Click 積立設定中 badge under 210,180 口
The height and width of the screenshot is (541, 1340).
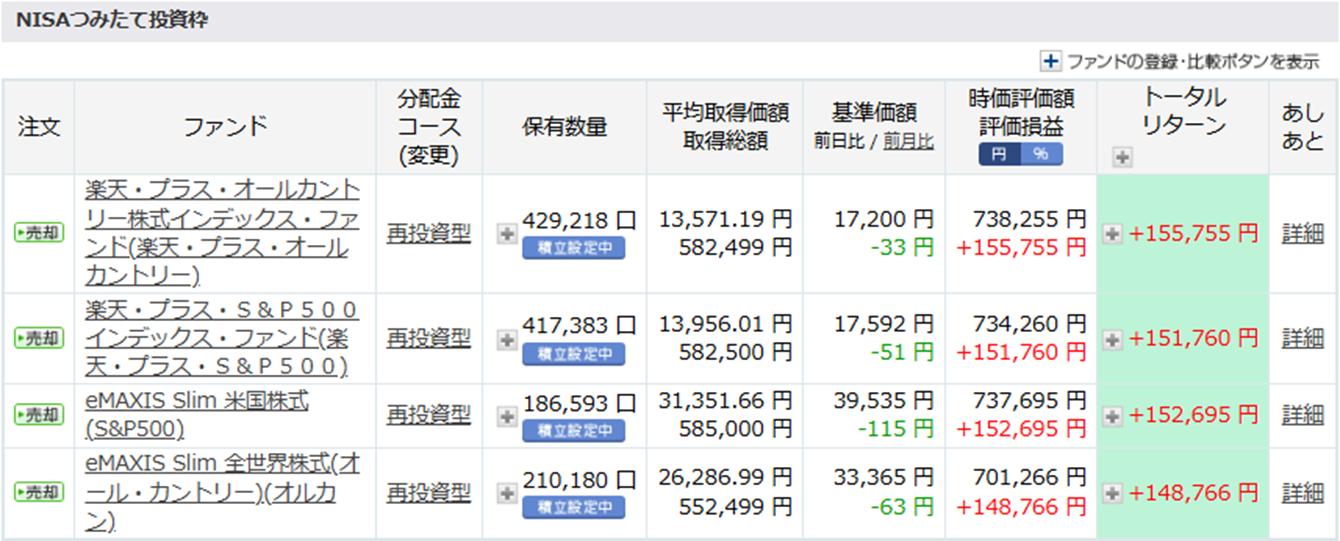(573, 508)
